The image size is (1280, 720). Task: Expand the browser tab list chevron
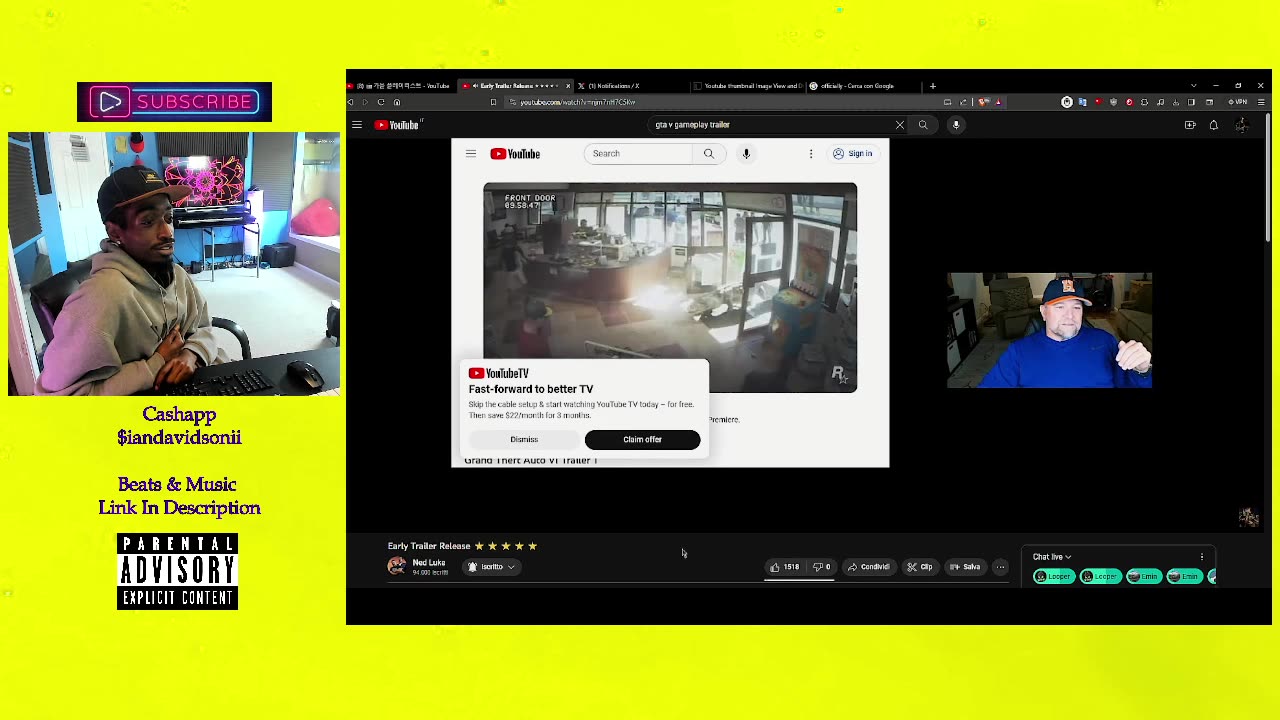(1193, 86)
